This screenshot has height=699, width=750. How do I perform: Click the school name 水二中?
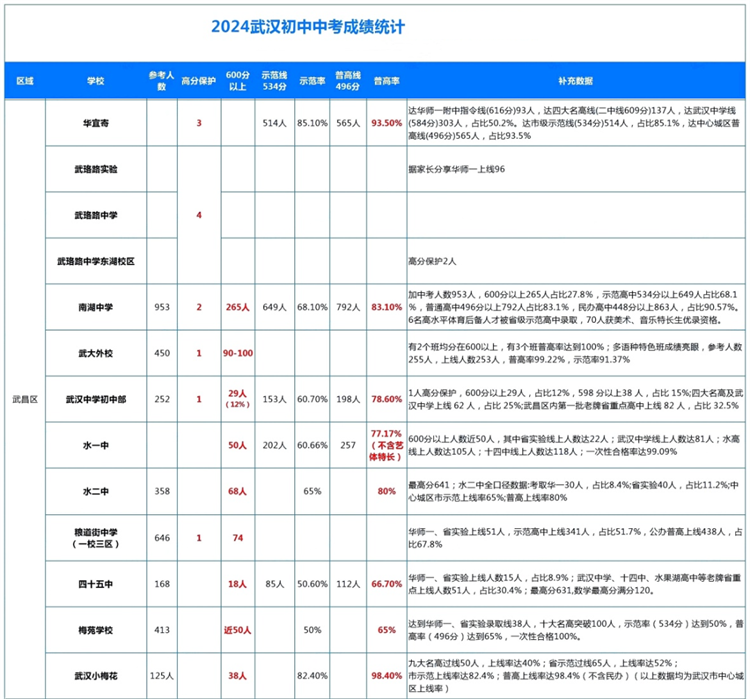pos(96,491)
